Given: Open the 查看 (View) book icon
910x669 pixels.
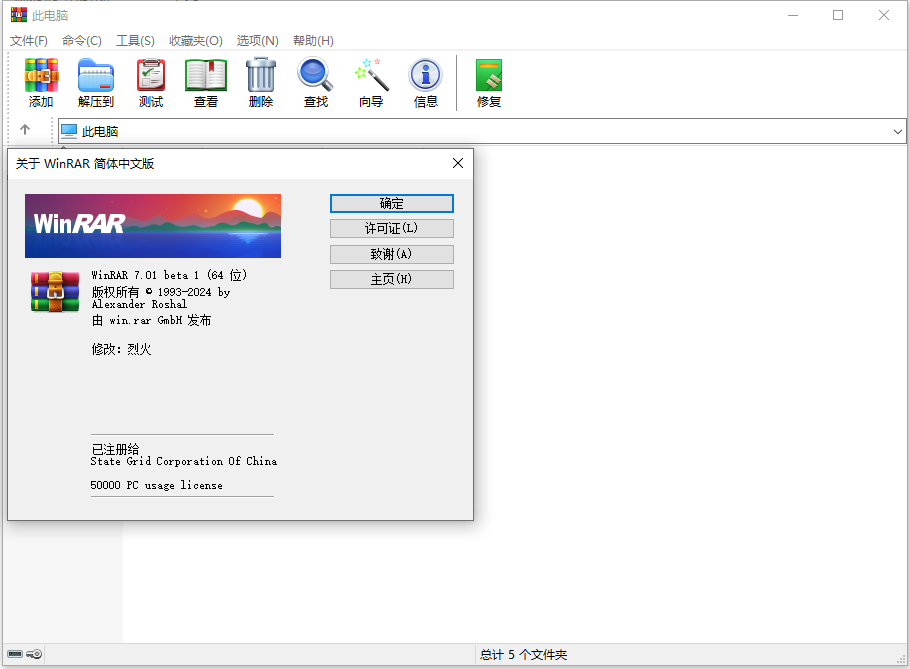Looking at the screenshot, I should pos(206,82).
